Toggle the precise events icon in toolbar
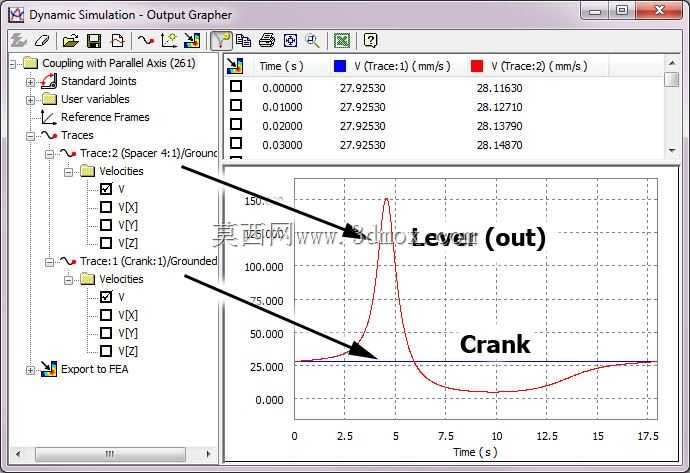This screenshot has width=690, height=473. point(220,41)
